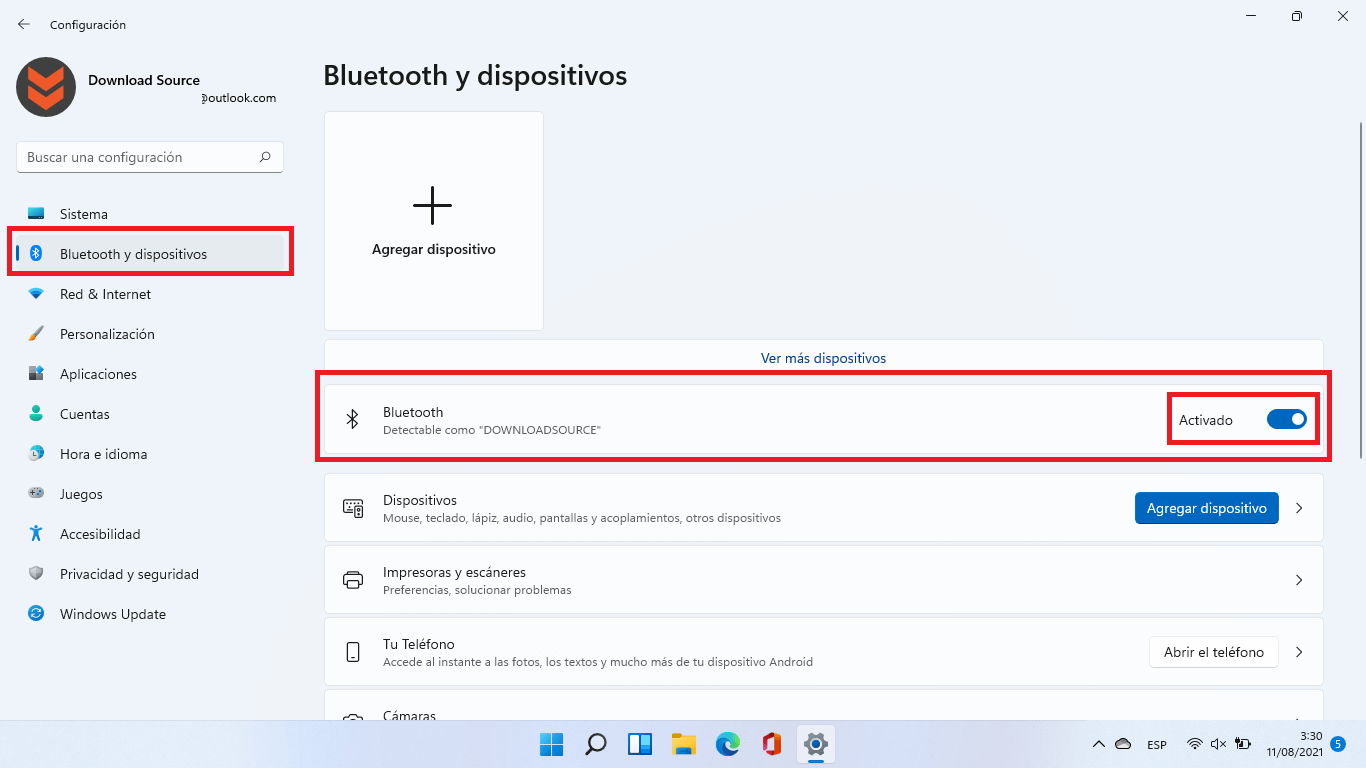Click the blue Agregar dispositivo button
Viewport: 1366px width, 768px height.
[1207, 508]
